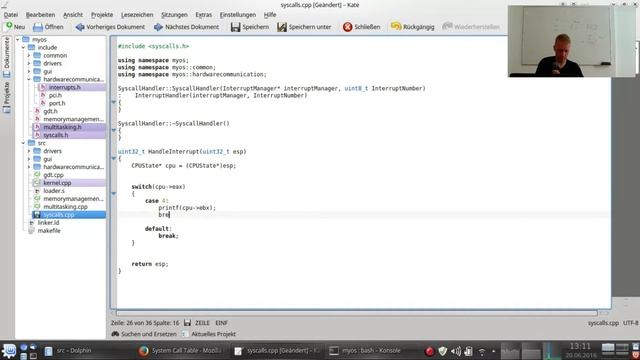This screenshot has width=640, height=360.
Task: Open the Extras menu
Action: point(203,15)
